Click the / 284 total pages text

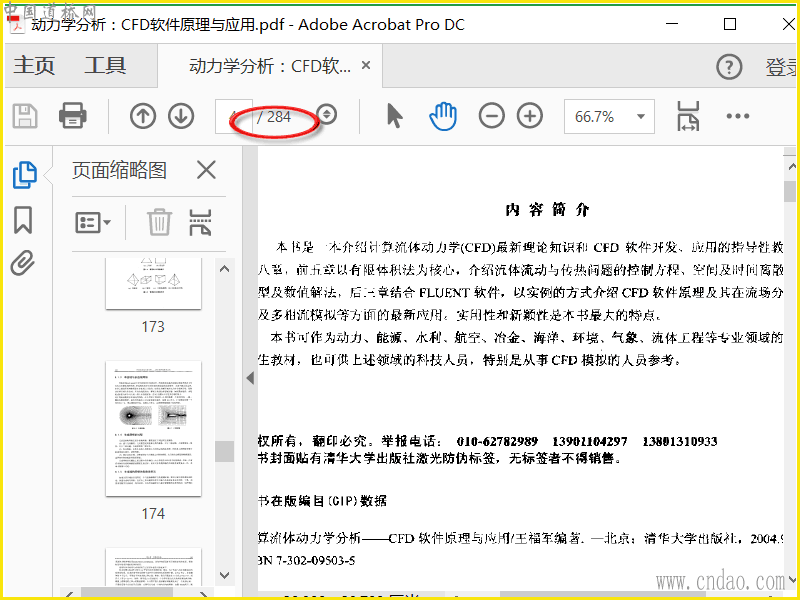(274, 117)
